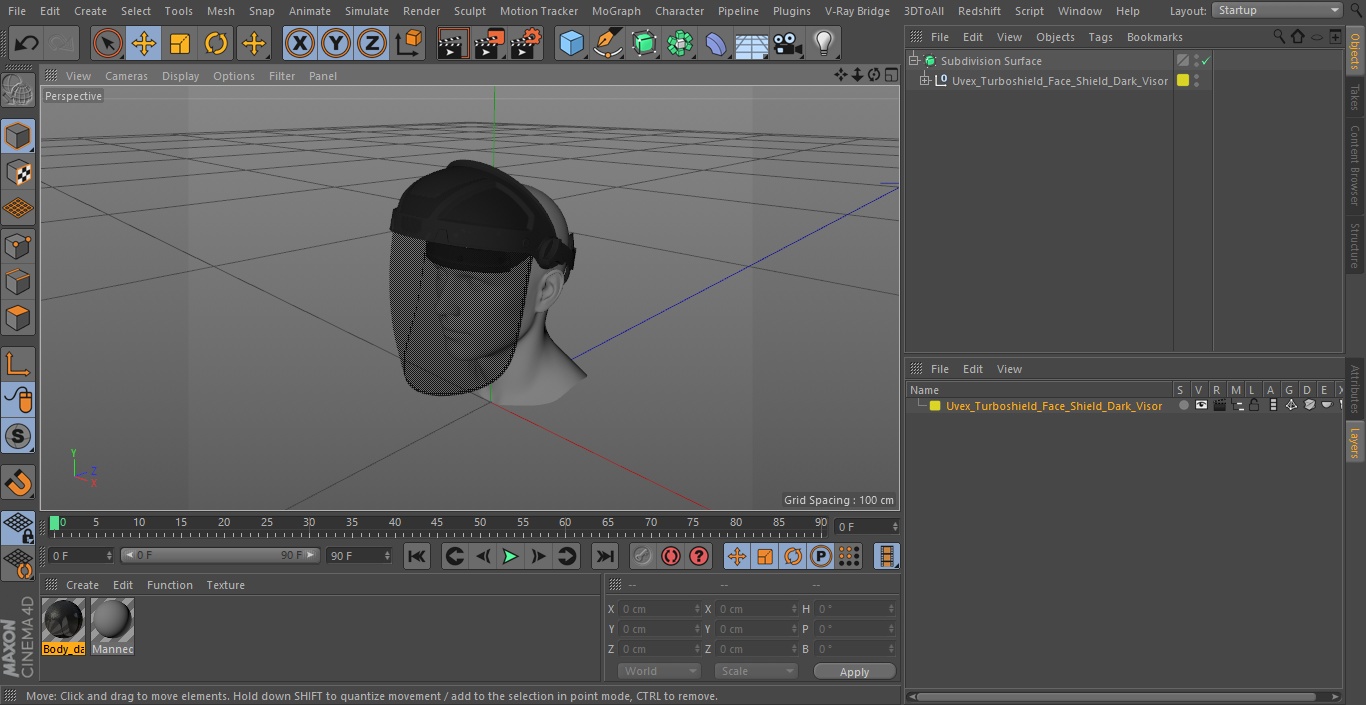
Task: Open viewport Cameras menu
Action: pyautogui.click(x=126, y=76)
